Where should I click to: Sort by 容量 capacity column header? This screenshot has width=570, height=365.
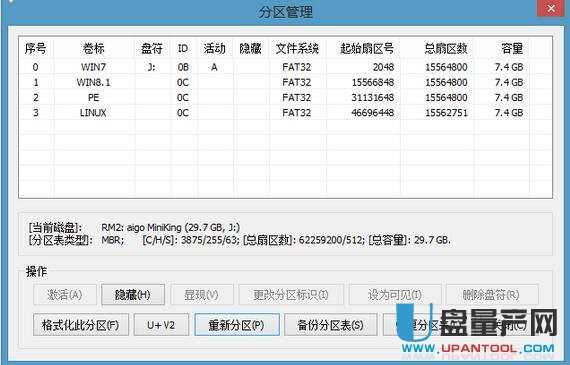512,48
